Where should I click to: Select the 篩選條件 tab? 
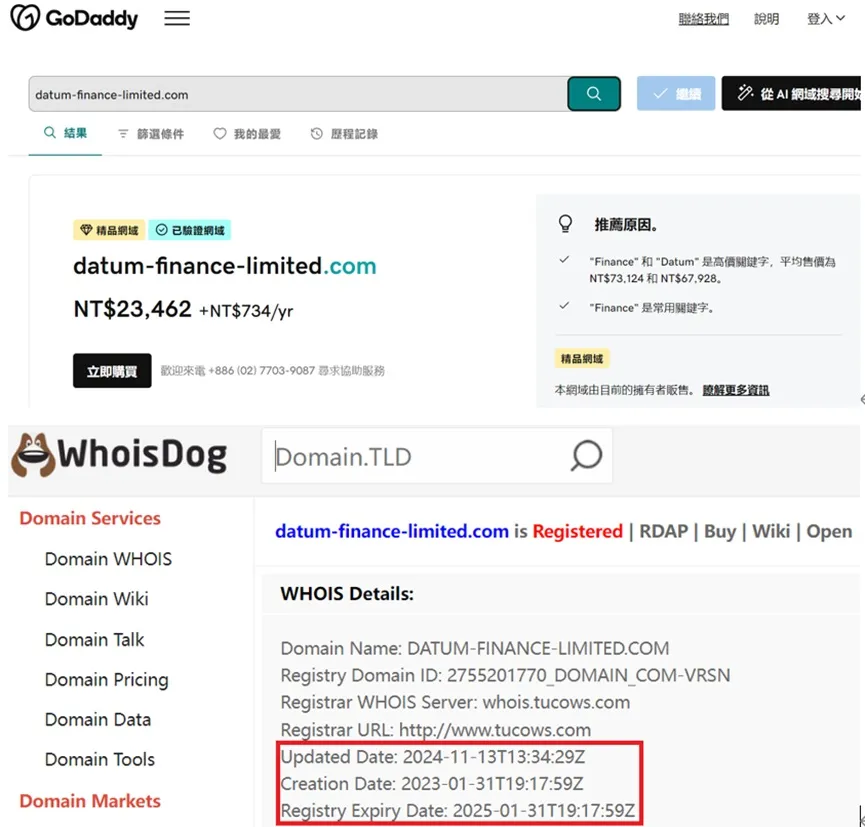click(151, 134)
